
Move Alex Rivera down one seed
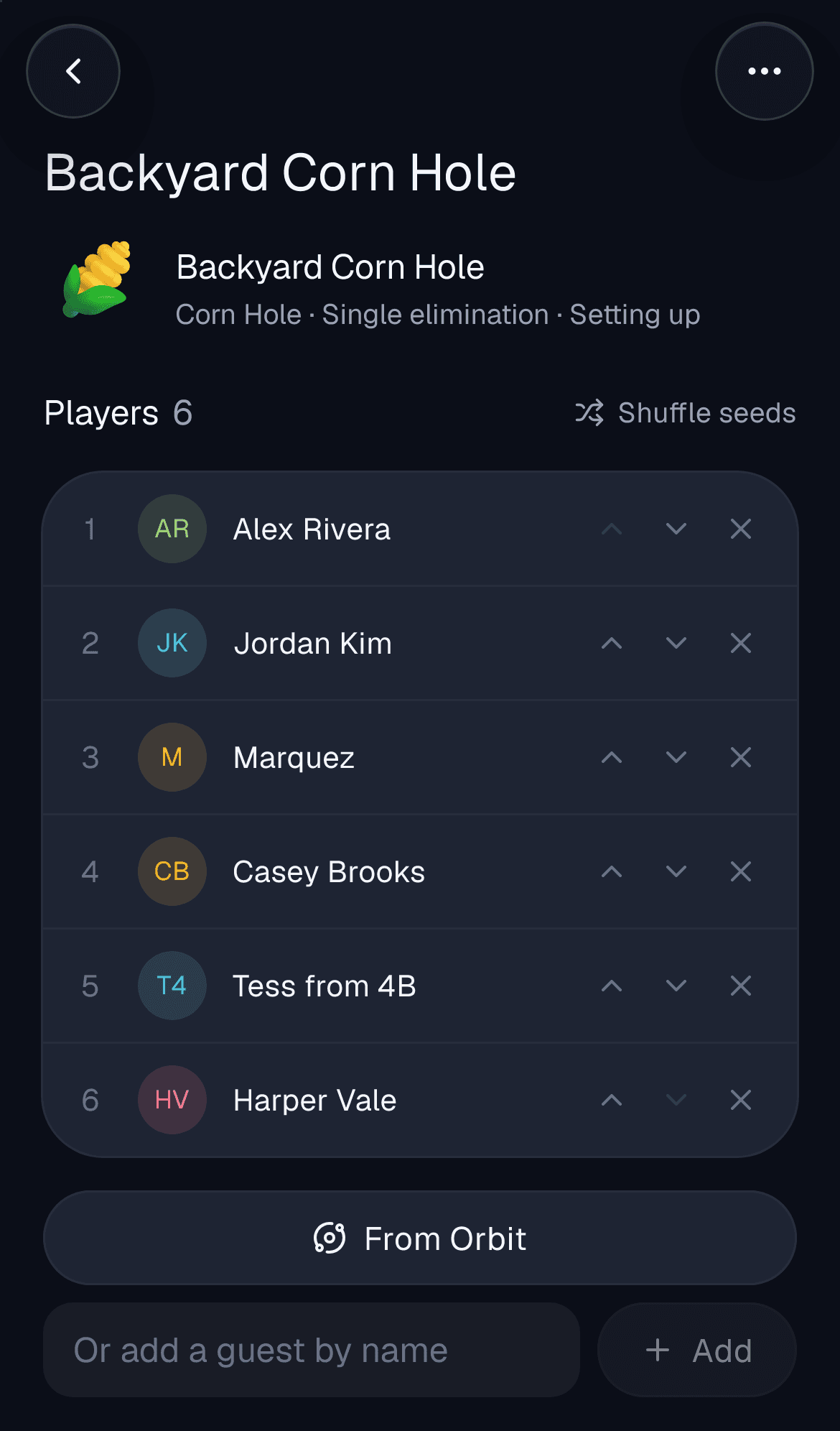(x=676, y=529)
